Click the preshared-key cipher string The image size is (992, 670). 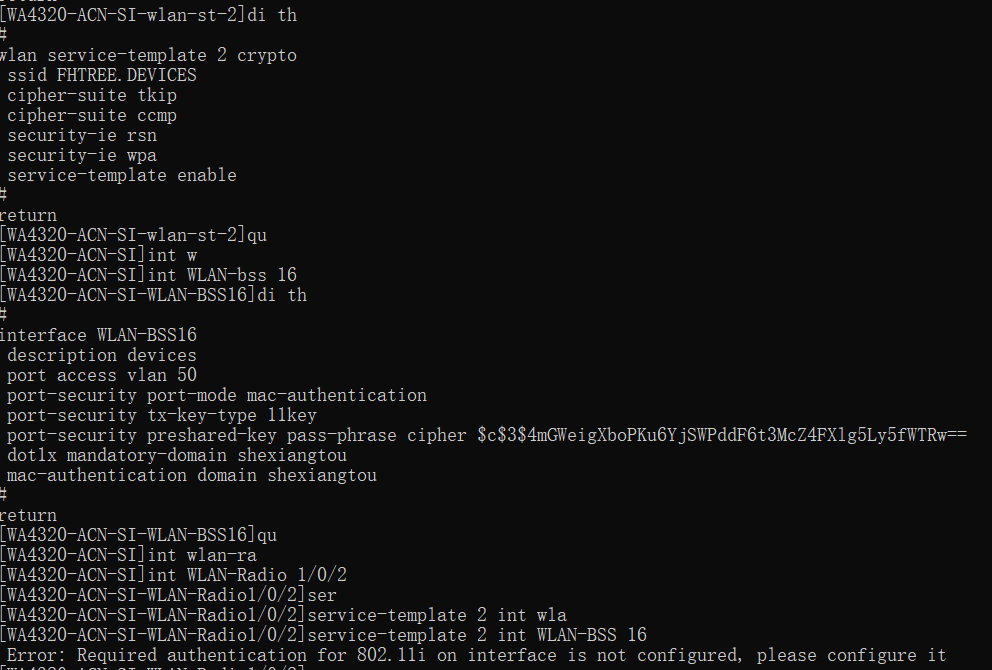722,435
